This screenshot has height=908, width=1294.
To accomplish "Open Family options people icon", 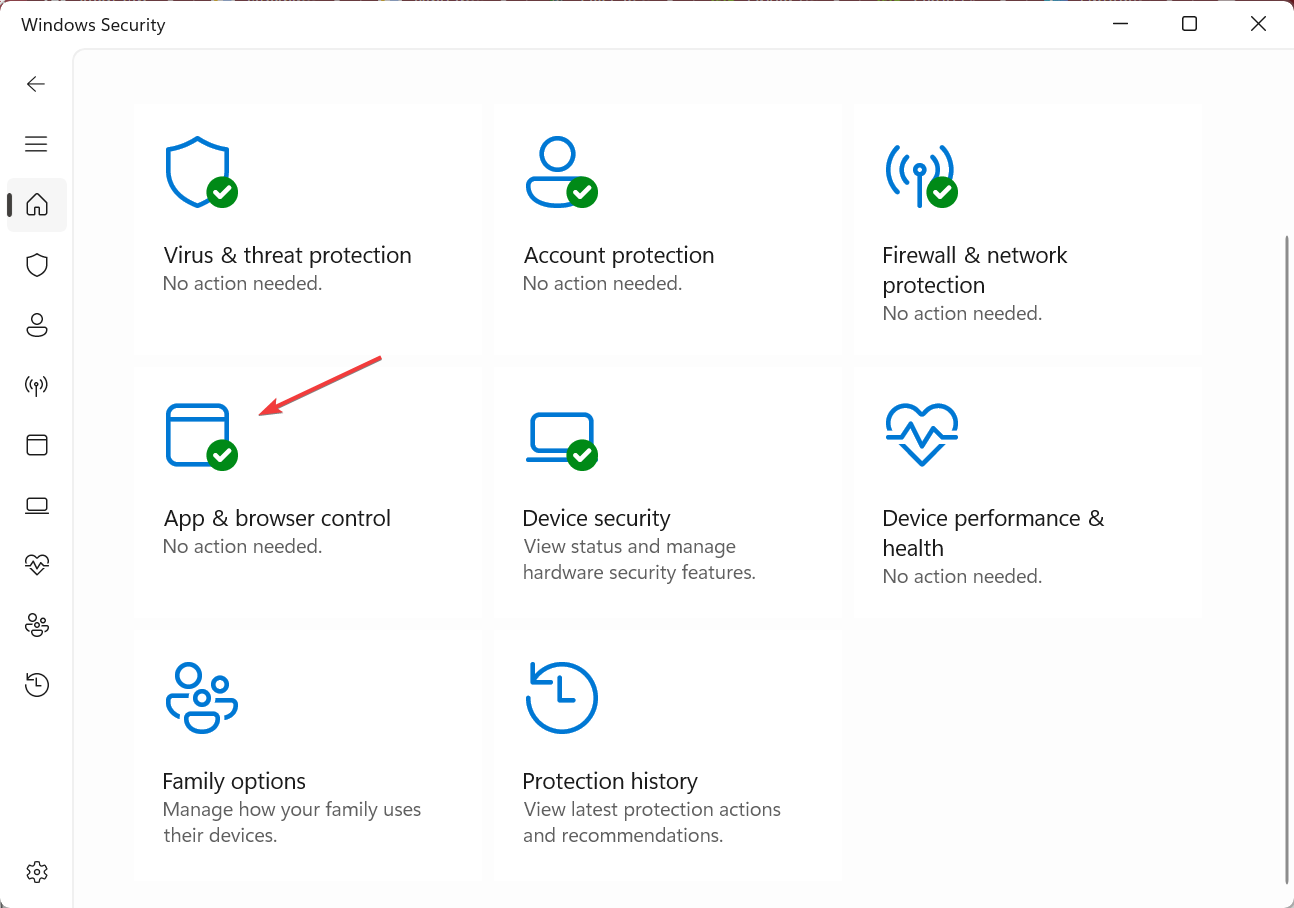I will pyautogui.click(x=201, y=697).
